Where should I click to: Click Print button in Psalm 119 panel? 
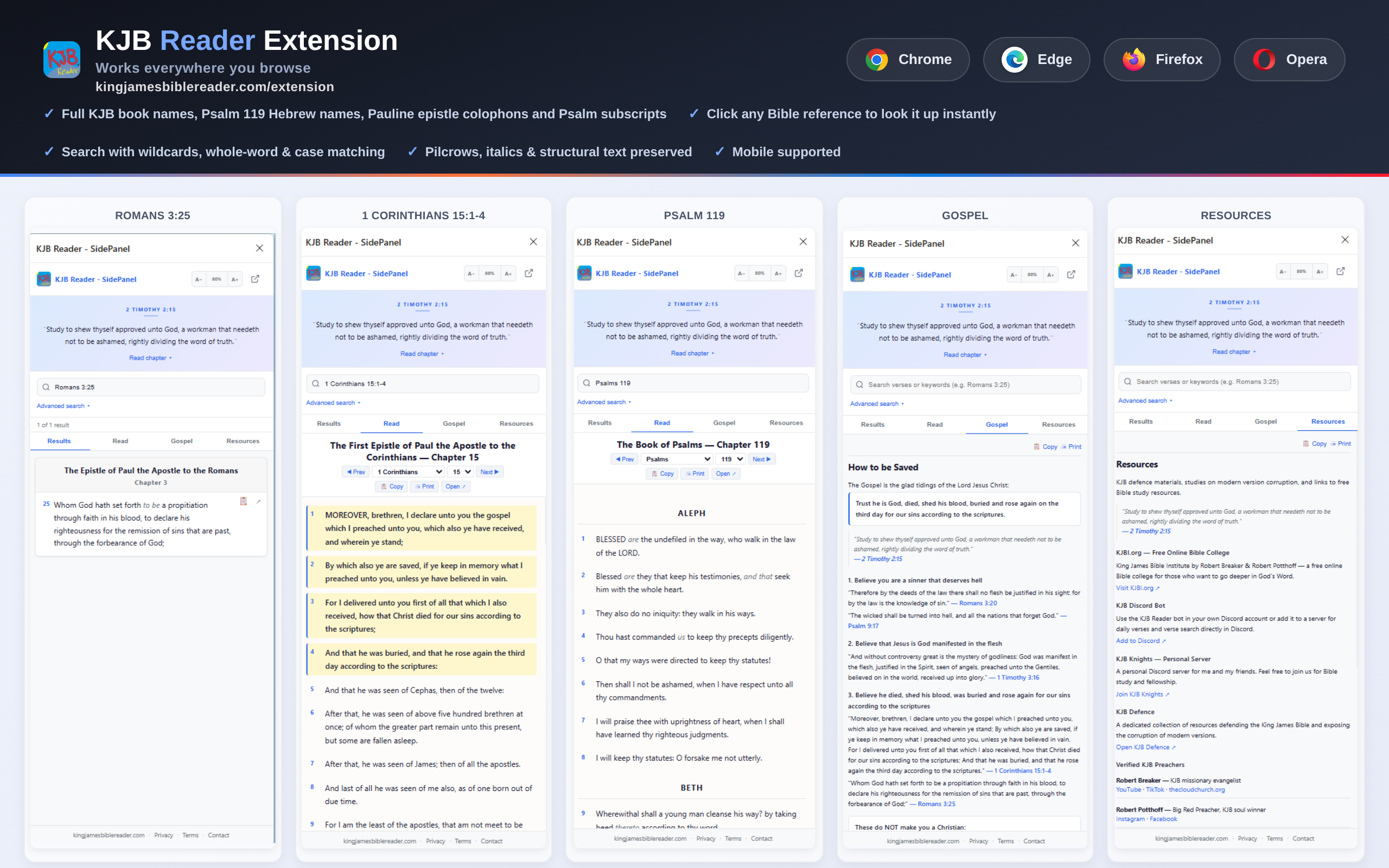(694, 474)
